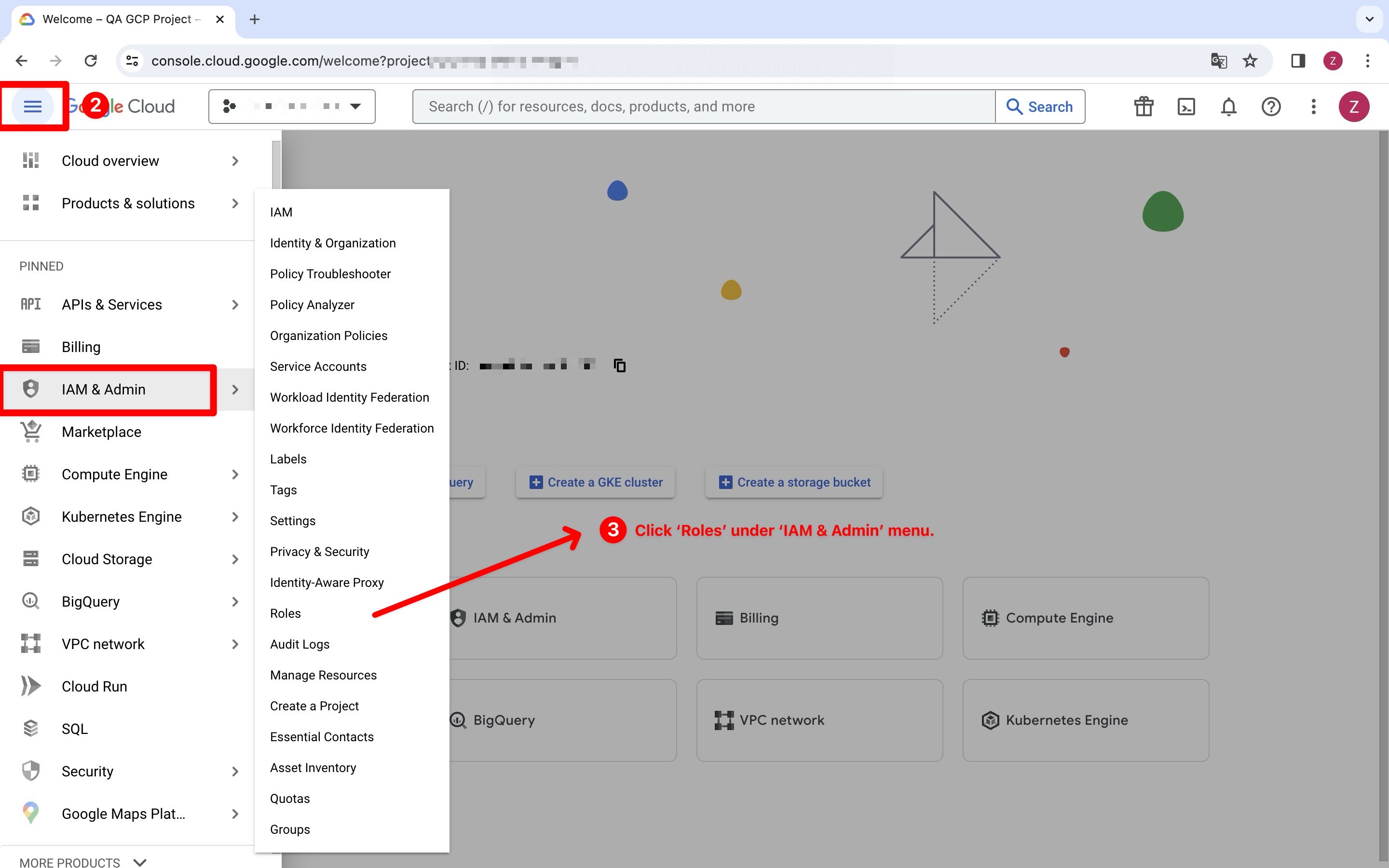Click the Cloud Storage icon in sidebar
The height and width of the screenshot is (868, 1389).
pos(30,558)
